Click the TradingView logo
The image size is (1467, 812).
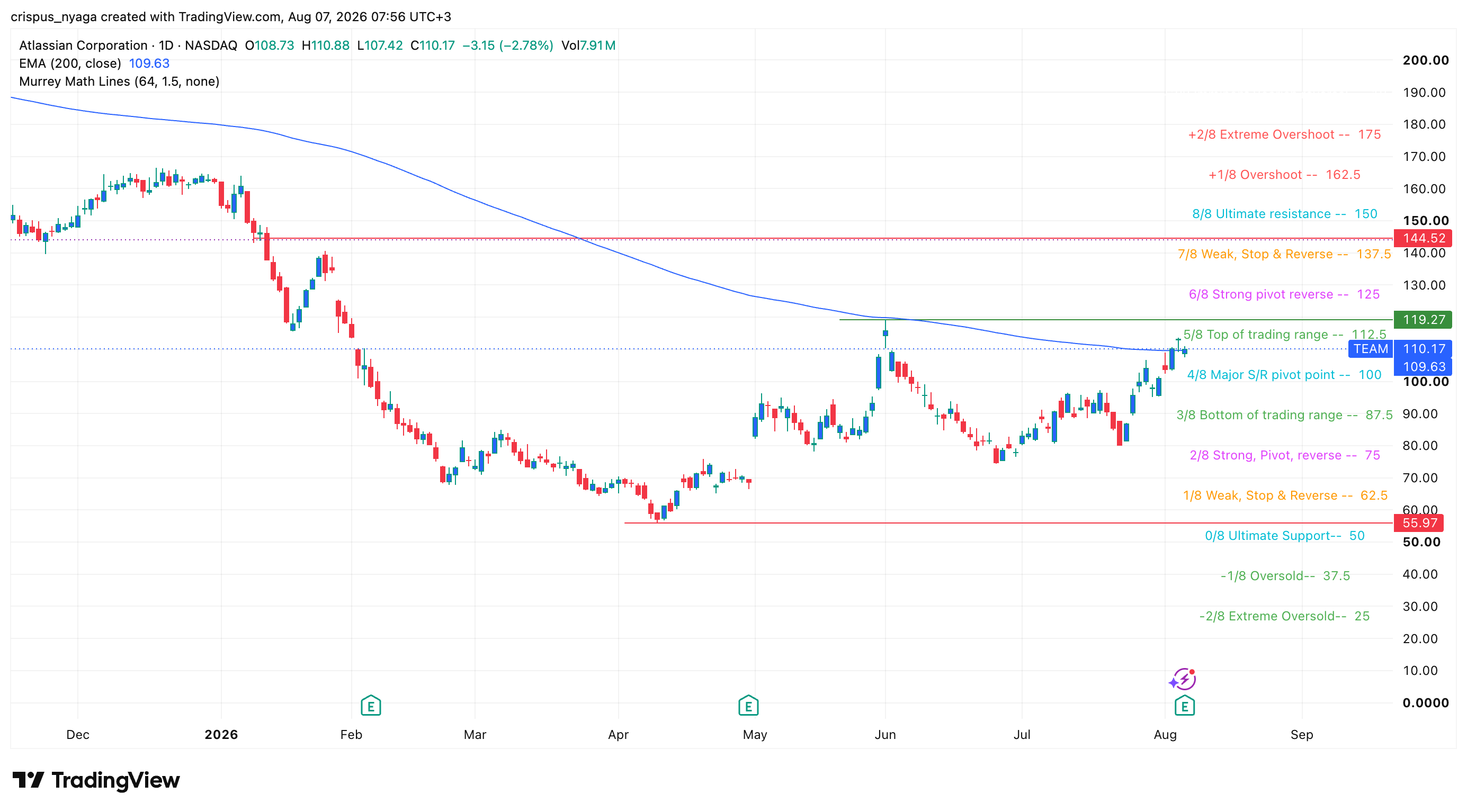click(x=96, y=780)
